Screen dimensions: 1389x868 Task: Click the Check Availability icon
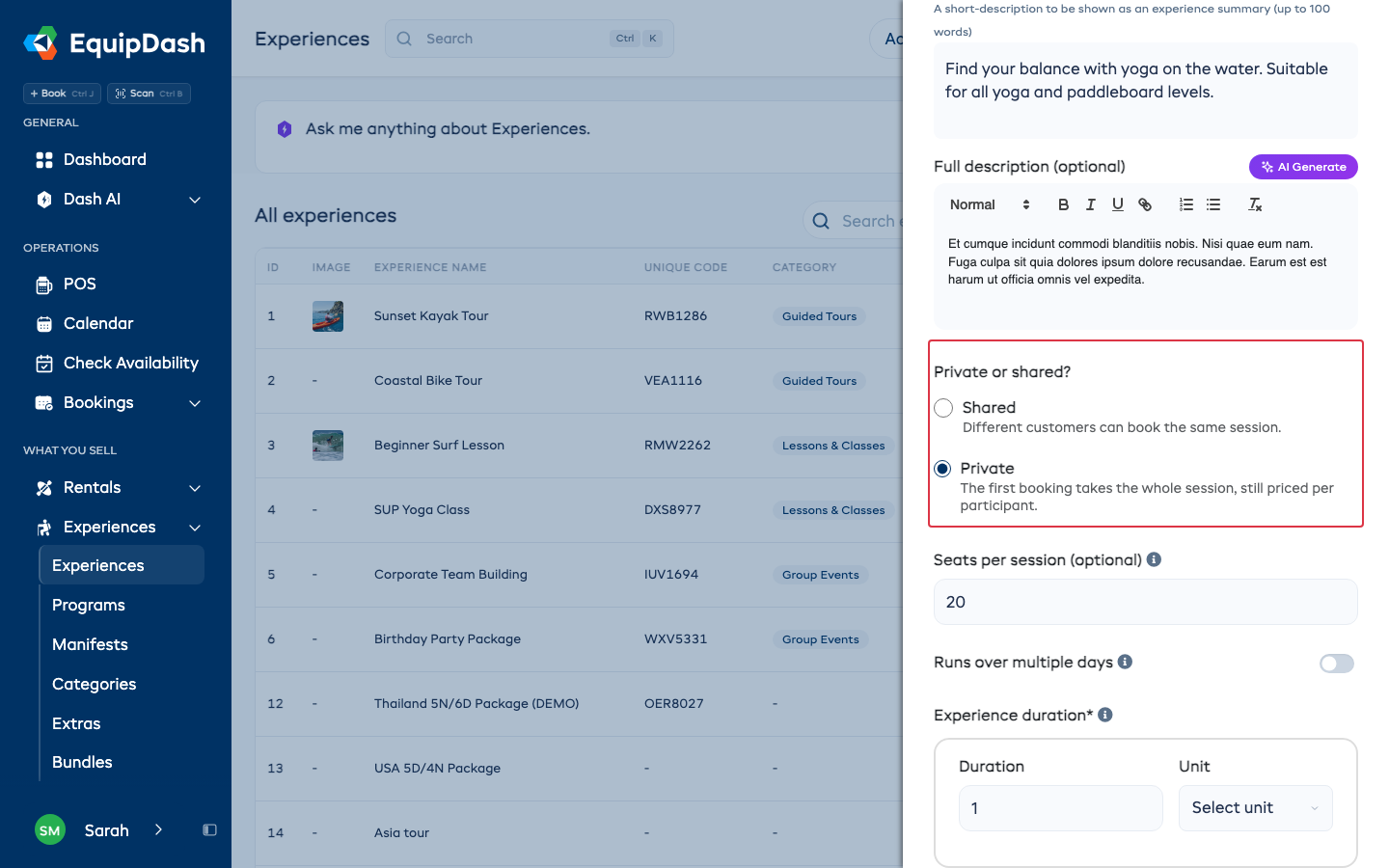click(x=44, y=364)
